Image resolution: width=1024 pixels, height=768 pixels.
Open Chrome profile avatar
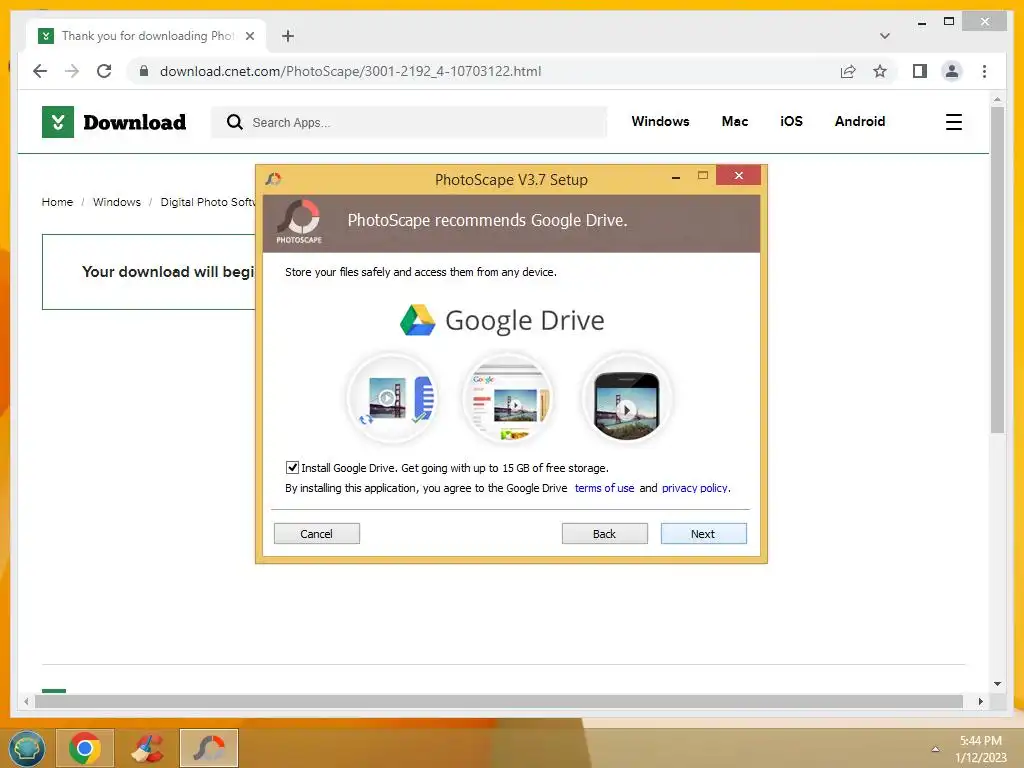[952, 71]
